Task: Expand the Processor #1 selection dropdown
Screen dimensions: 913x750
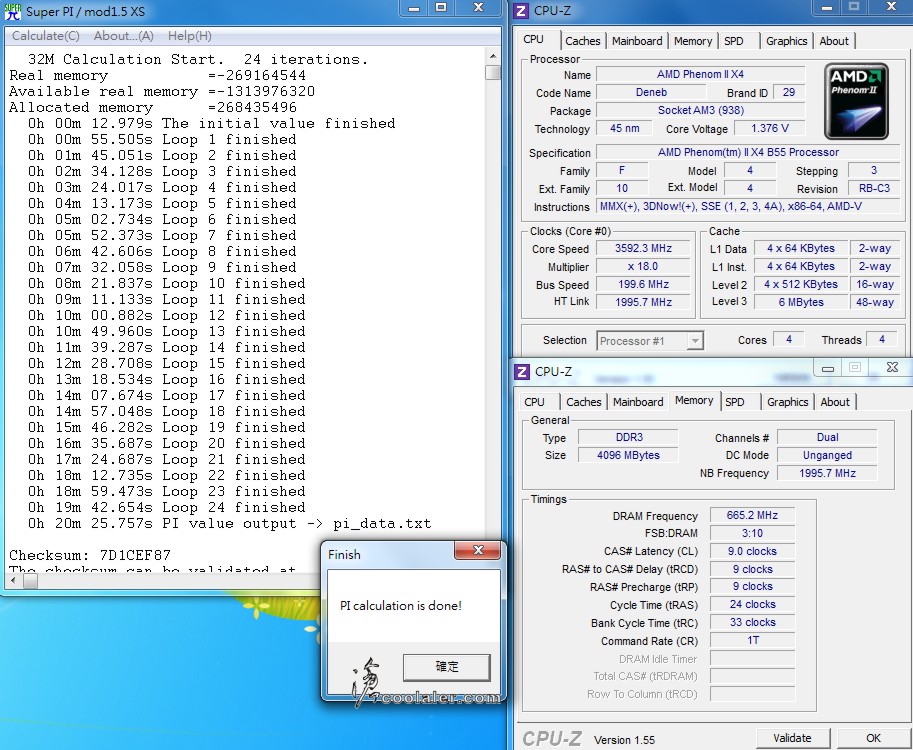Action: (695, 341)
